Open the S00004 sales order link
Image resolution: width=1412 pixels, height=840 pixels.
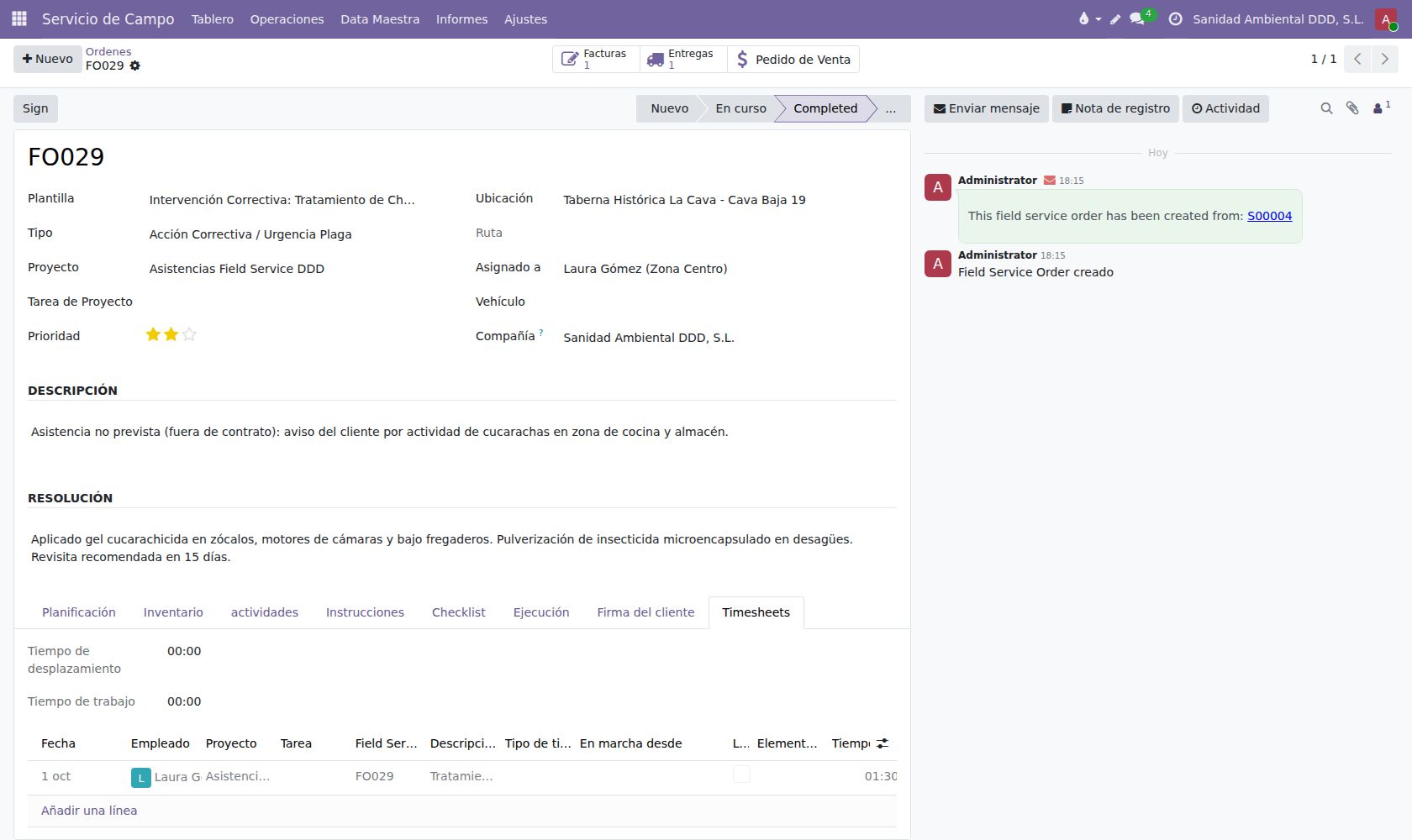click(1269, 216)
